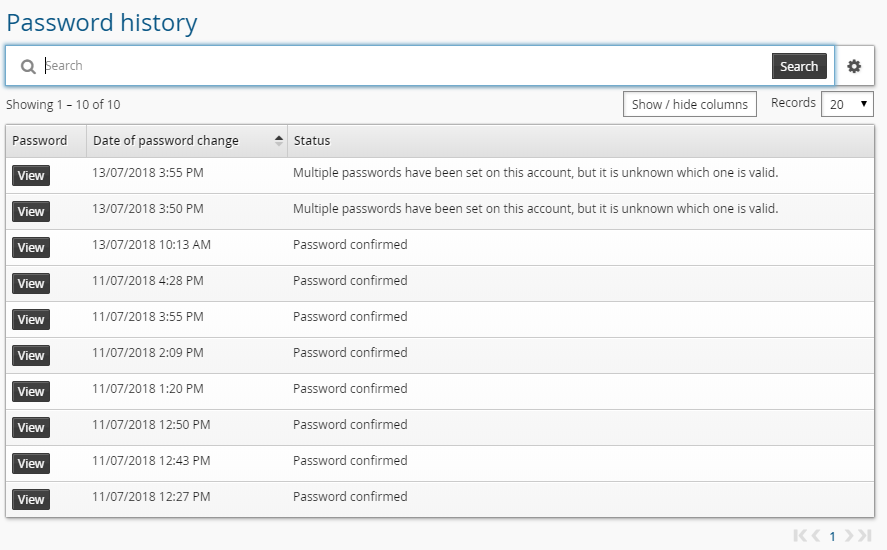View password changed 11/07/2018 1:20 PM
887x550 pixels.
[31, 392]
